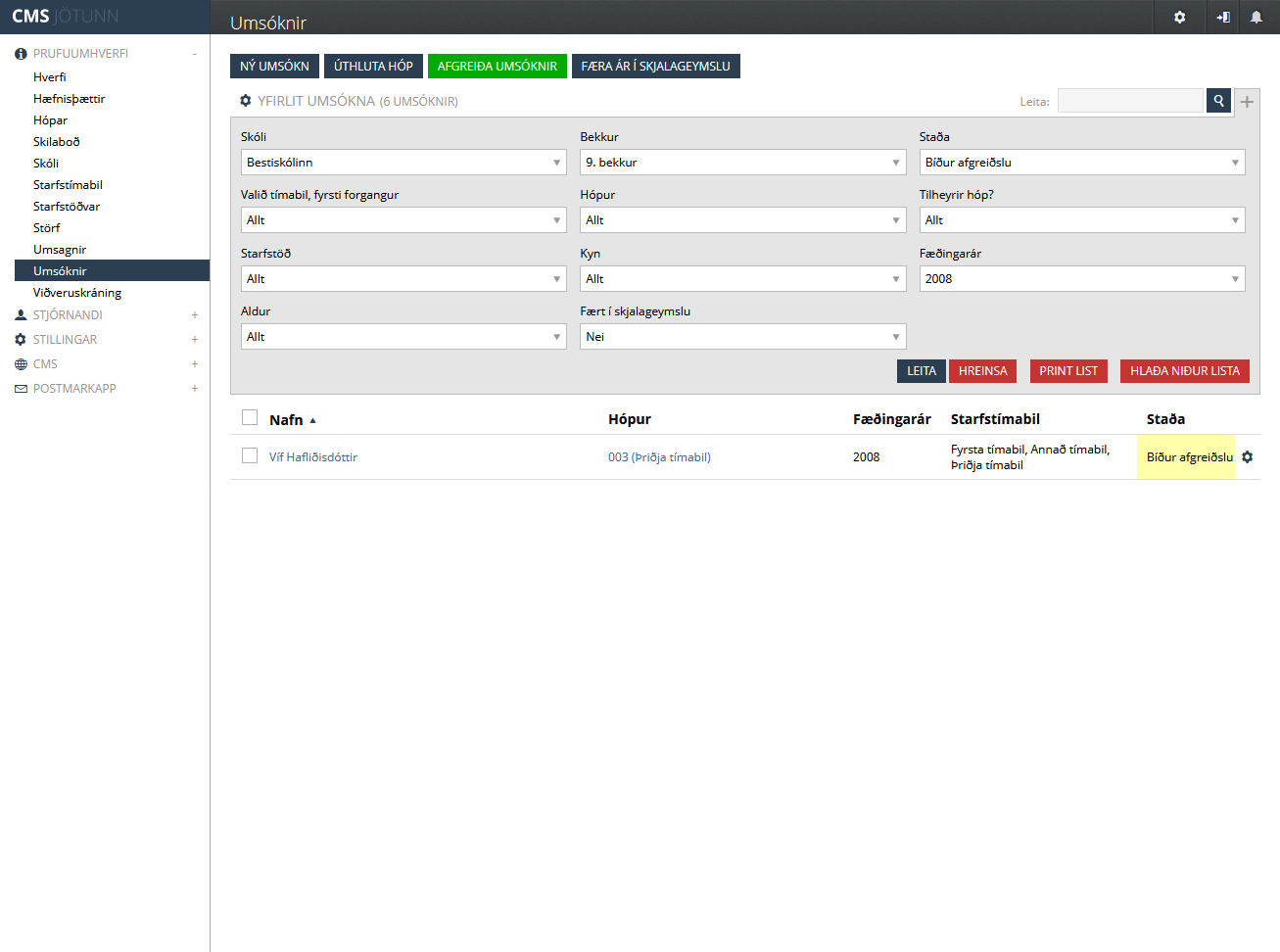Click into the Leita search field
Viewport: 1280px width, 952px height.
[x=1129, y=101]
